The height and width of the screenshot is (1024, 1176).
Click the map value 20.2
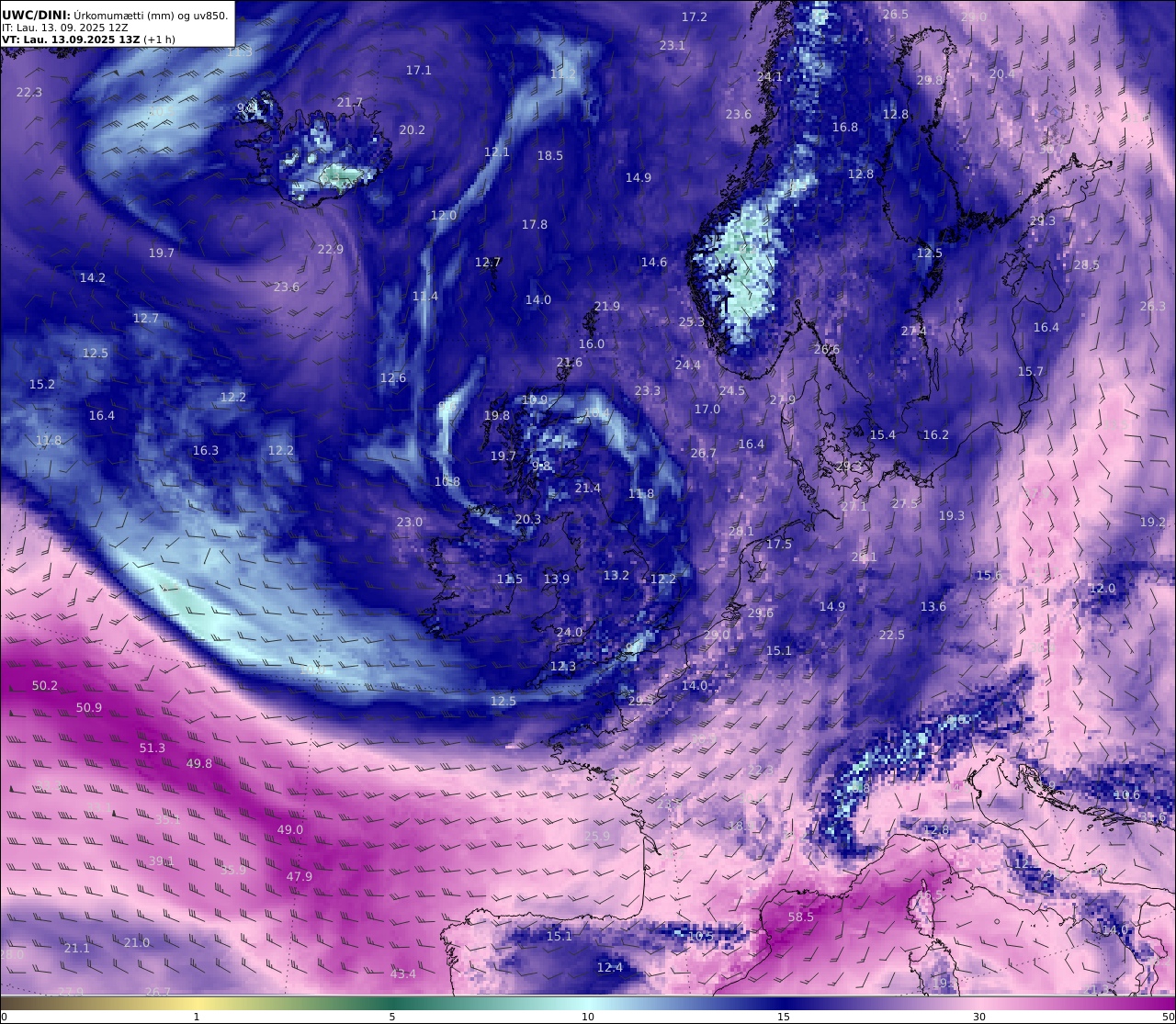[x=413, y=129]
